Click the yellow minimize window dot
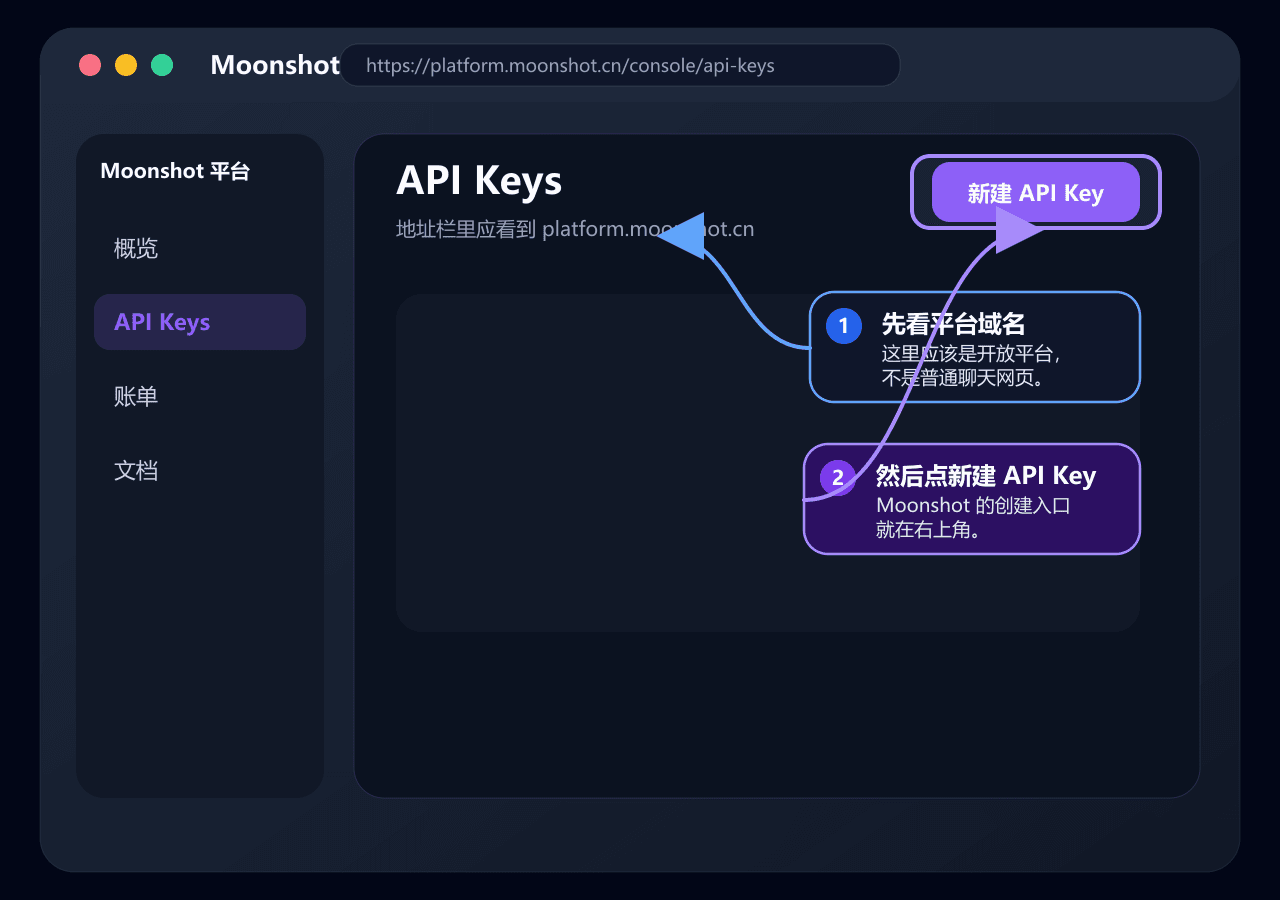1280x900 pixels. (126, 65)
